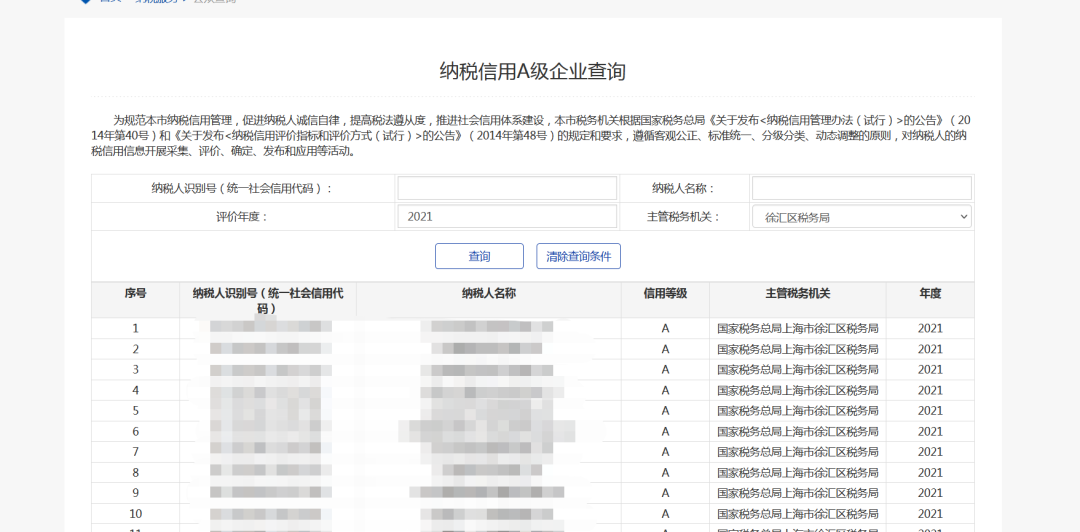Click the 2021 year cell in row 8

[930, 472]
